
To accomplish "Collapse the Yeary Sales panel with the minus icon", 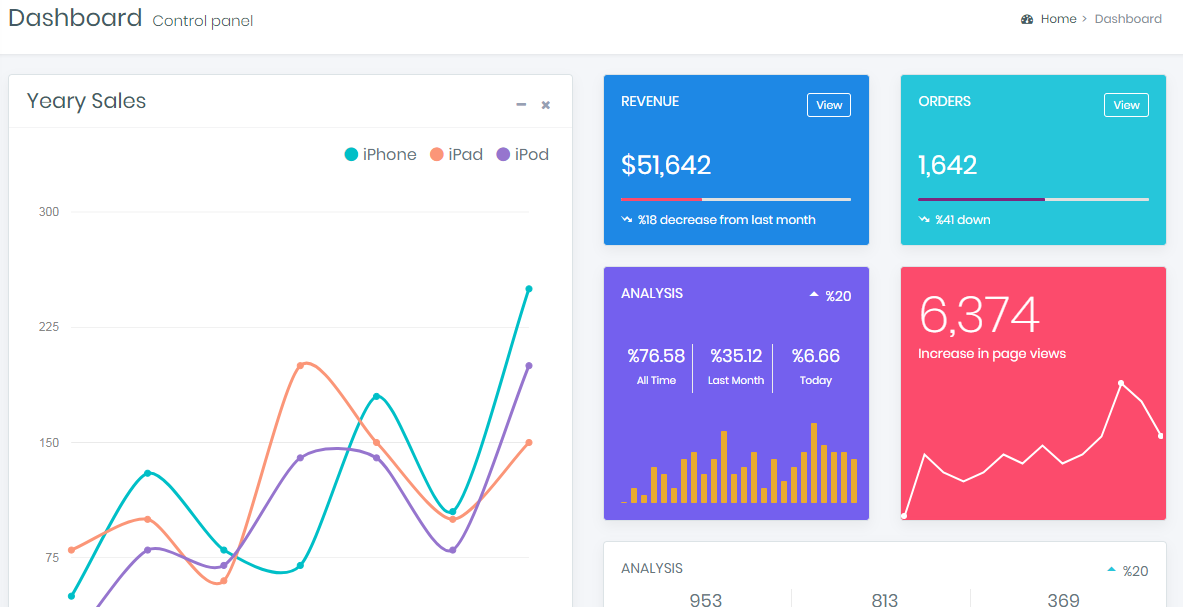I will pos(520,104).
